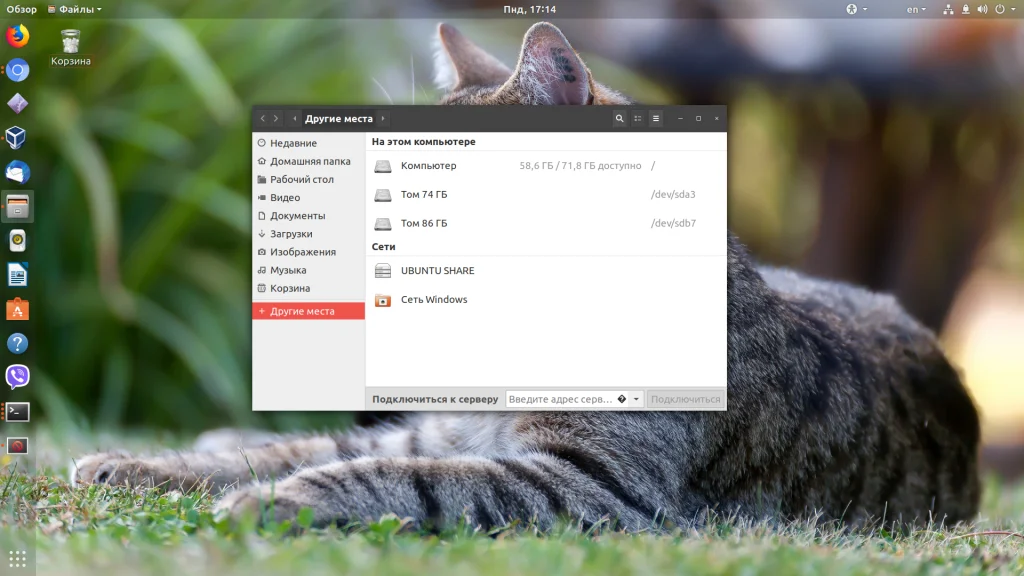This screenshot has width=1024, height=576.
Task: Open the Файлы application menu
Action: pos(74,9)
